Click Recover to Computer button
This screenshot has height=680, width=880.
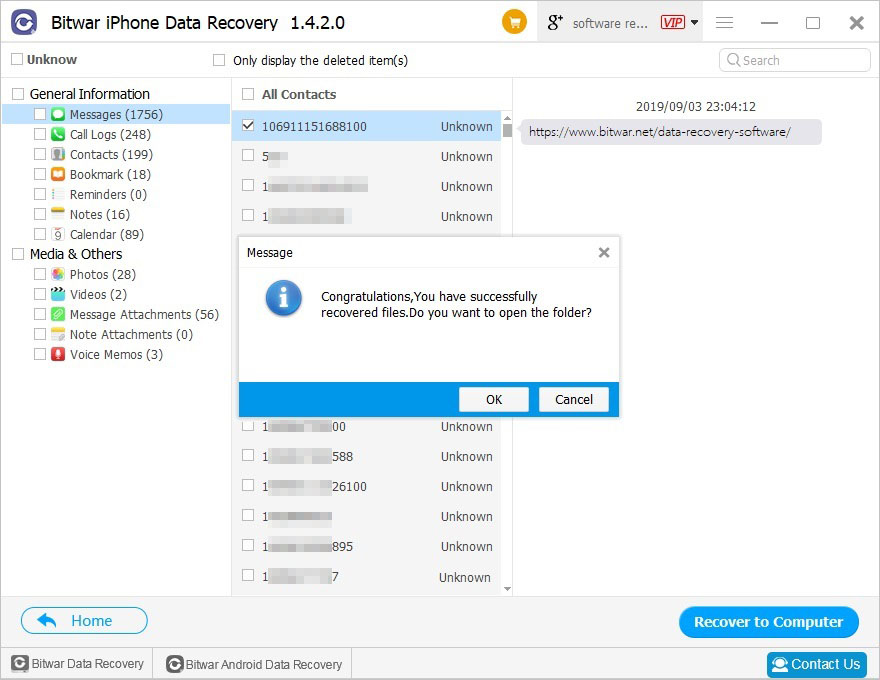pyautogui.click(x=768, y=622)
